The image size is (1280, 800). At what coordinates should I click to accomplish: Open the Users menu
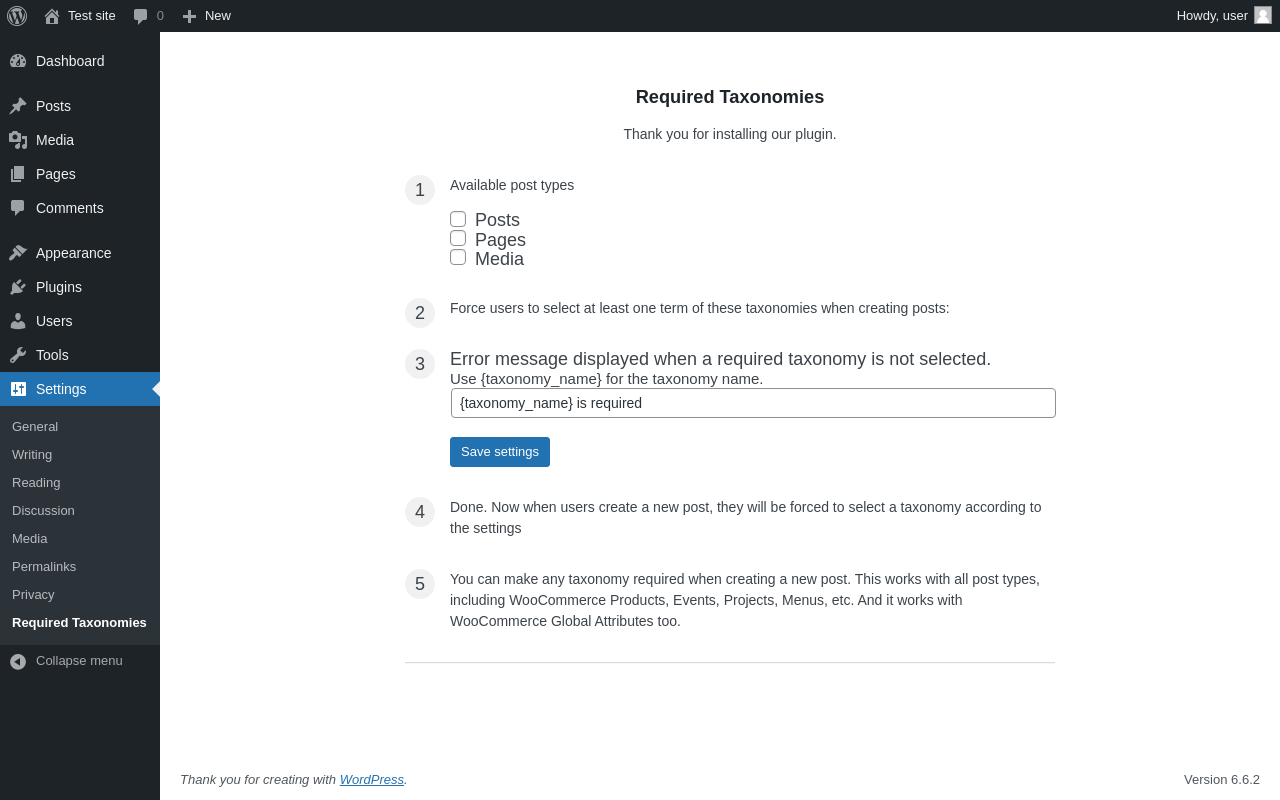coord(80,321)
